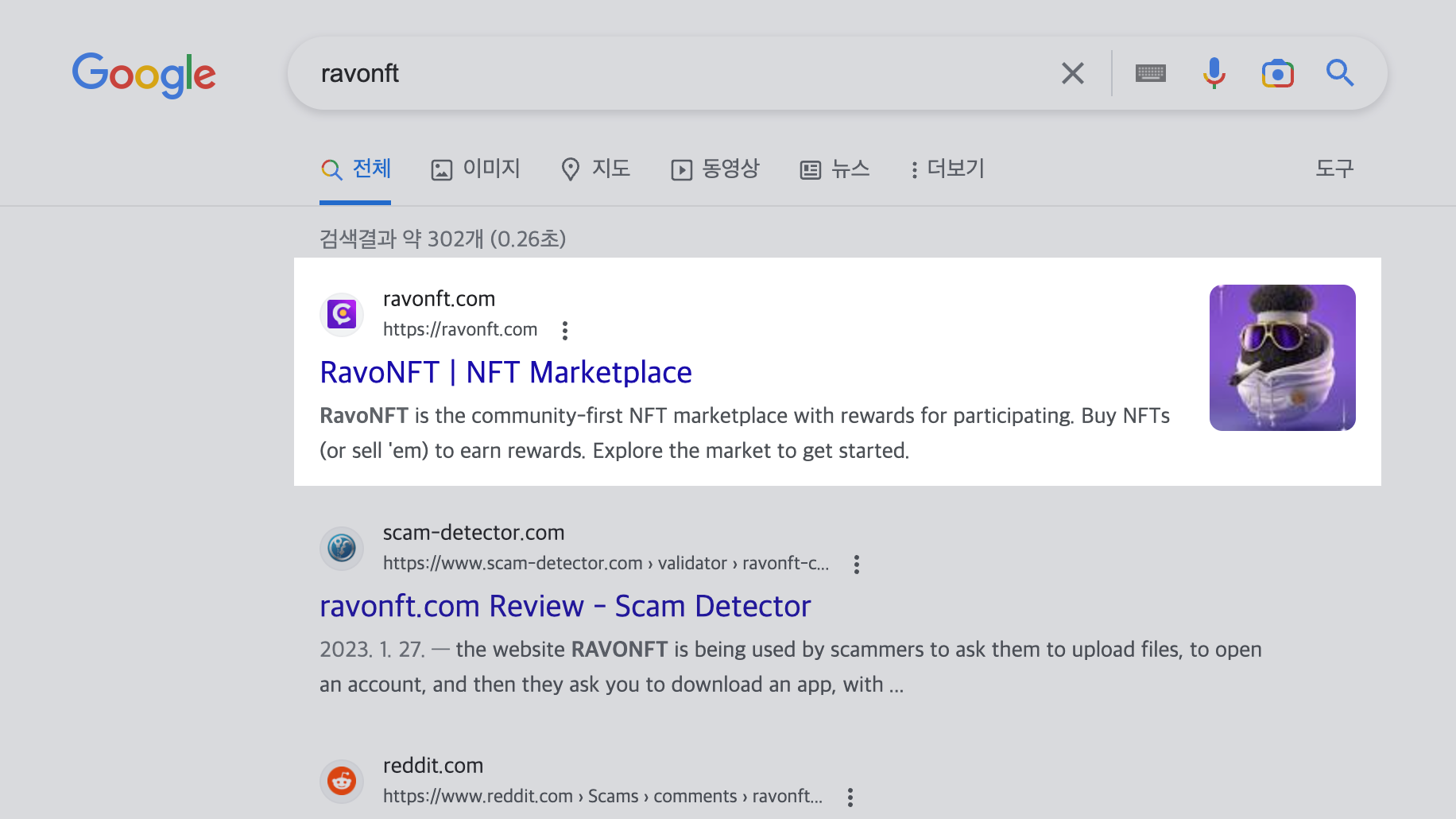Image resolution: width=1456 pixels, height=819 pixels.
Task: Switch to the 뉴스 (News) tab
Action: click(834, 169)
